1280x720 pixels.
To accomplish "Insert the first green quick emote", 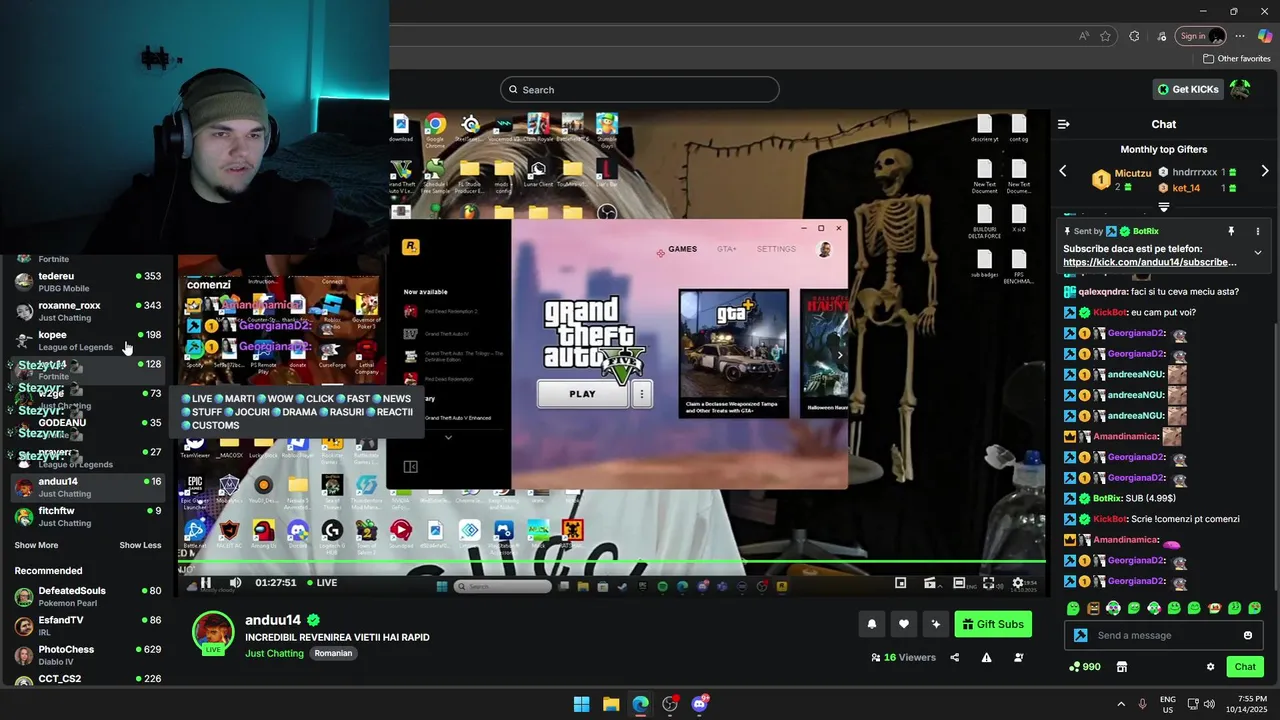I will click(1073, 608).
